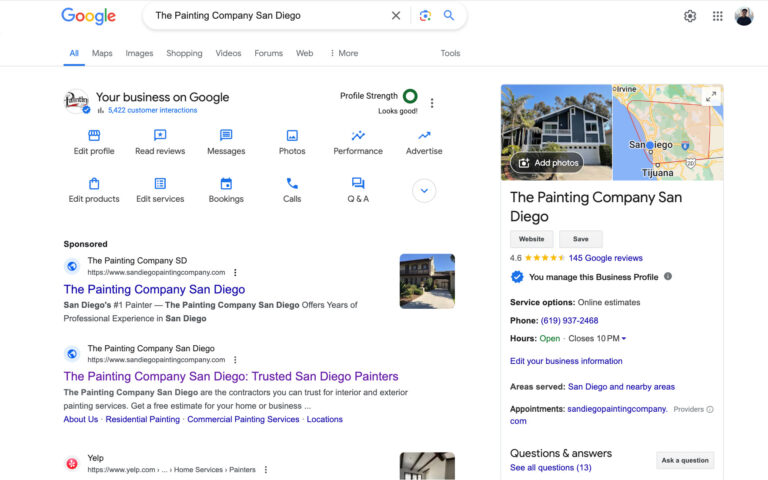This screenshot has width=768, height=480.
Task: Open the Tools search options
Action: (450, 53)
